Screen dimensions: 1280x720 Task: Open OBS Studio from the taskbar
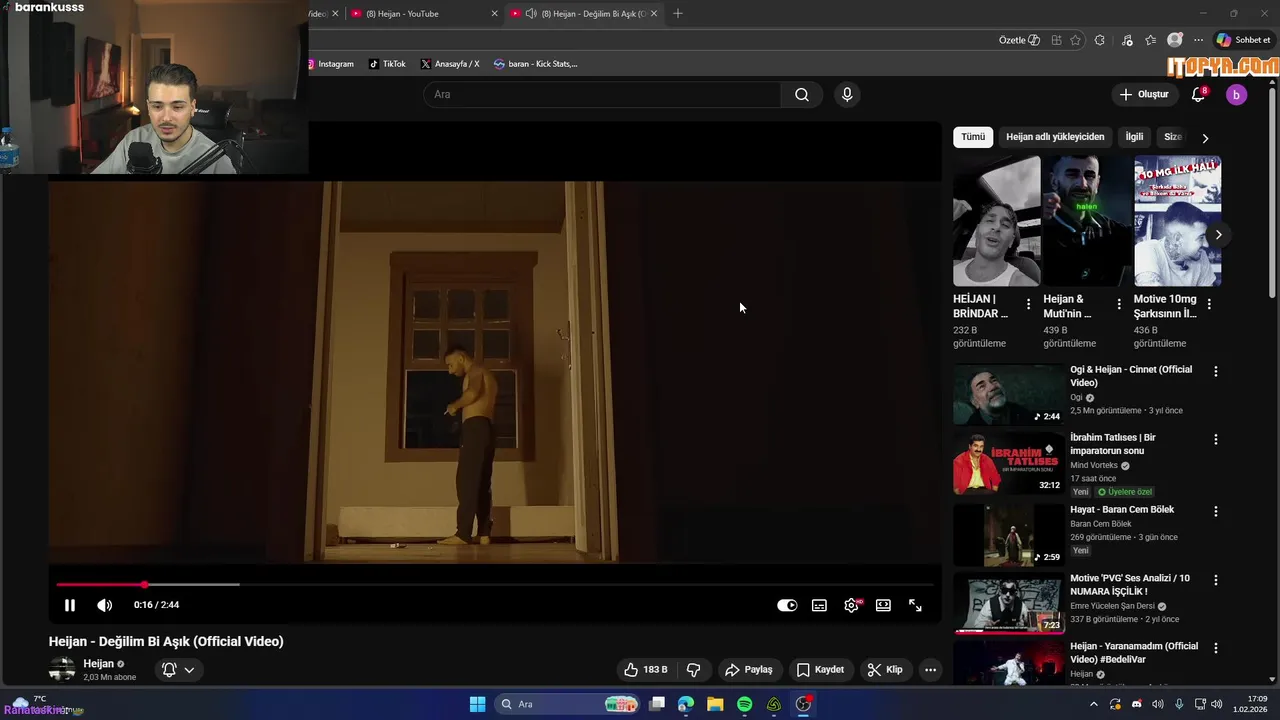pyautogui.click(x=803, y=704)
